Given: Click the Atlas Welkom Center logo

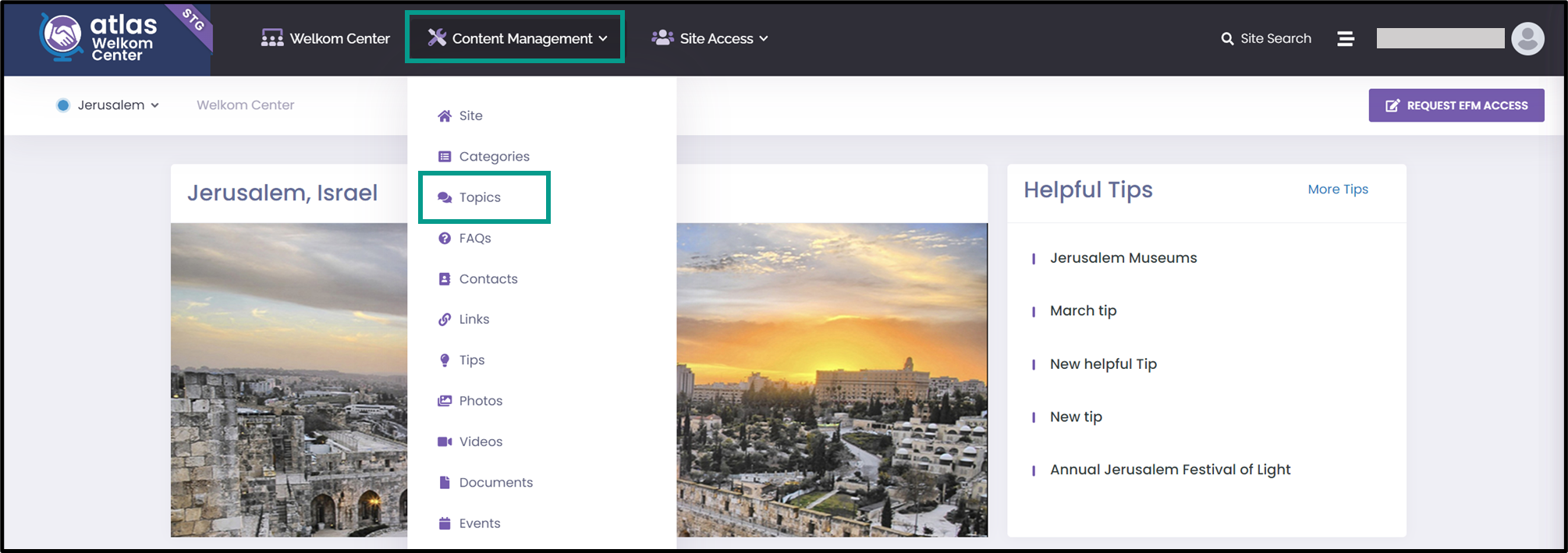Looking at the screenshot, I should point(99,37).
